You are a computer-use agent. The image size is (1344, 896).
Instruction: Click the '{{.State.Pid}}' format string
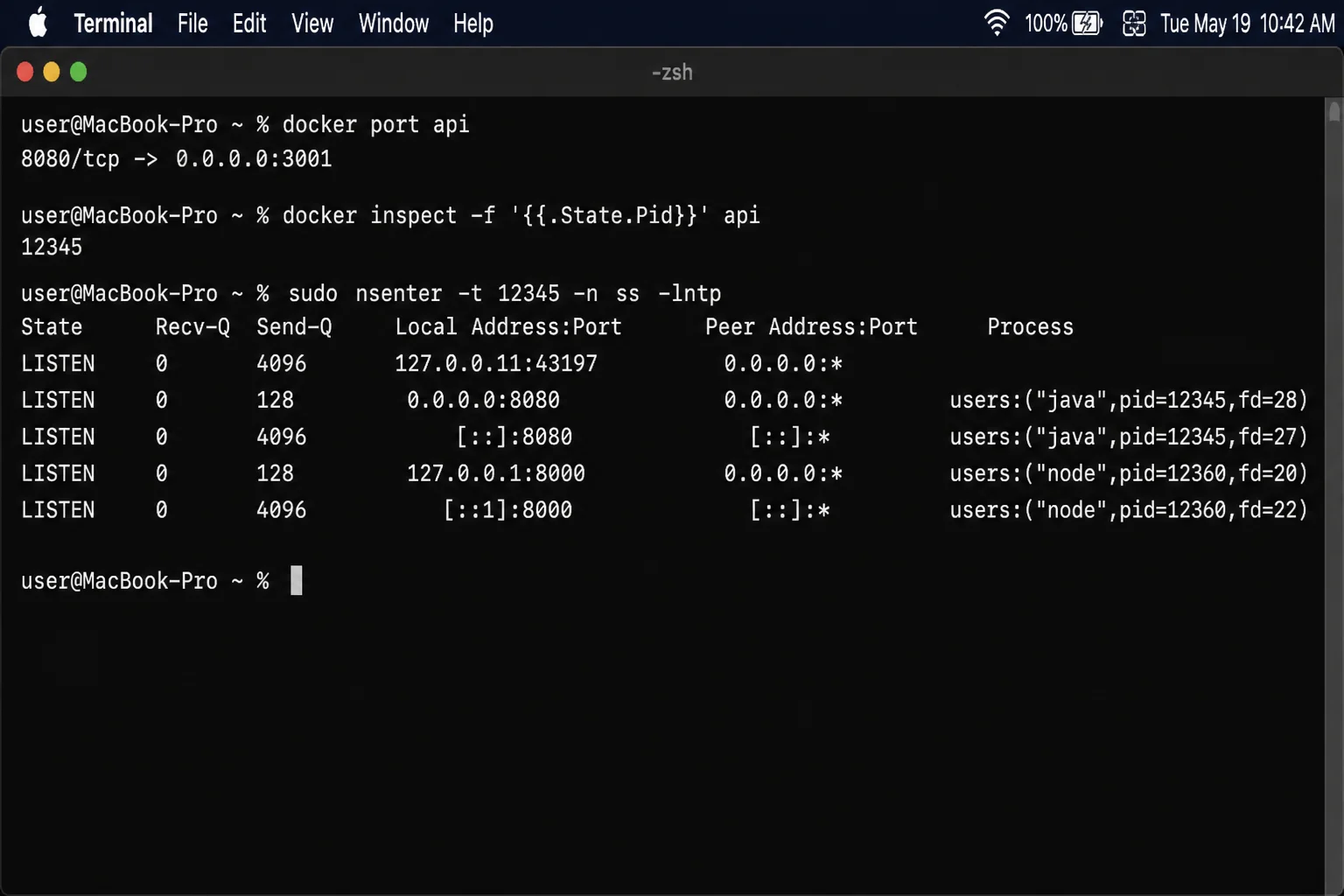[x=610, y=215]
